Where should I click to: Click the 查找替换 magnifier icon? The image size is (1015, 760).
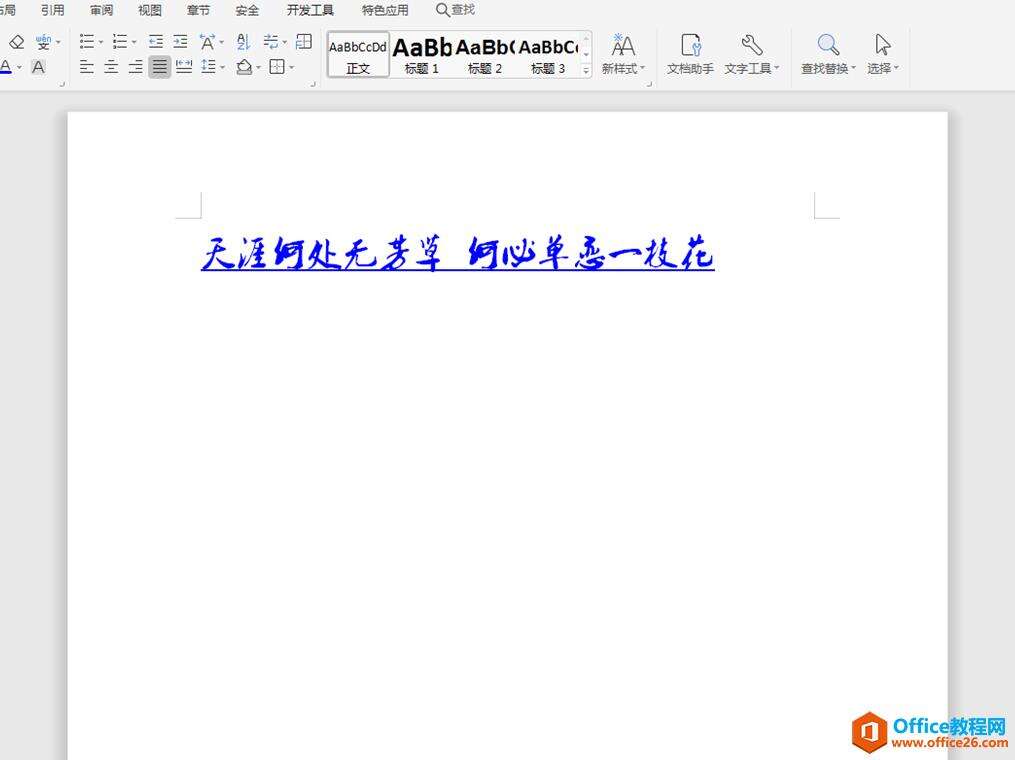(x=827, y=45)
